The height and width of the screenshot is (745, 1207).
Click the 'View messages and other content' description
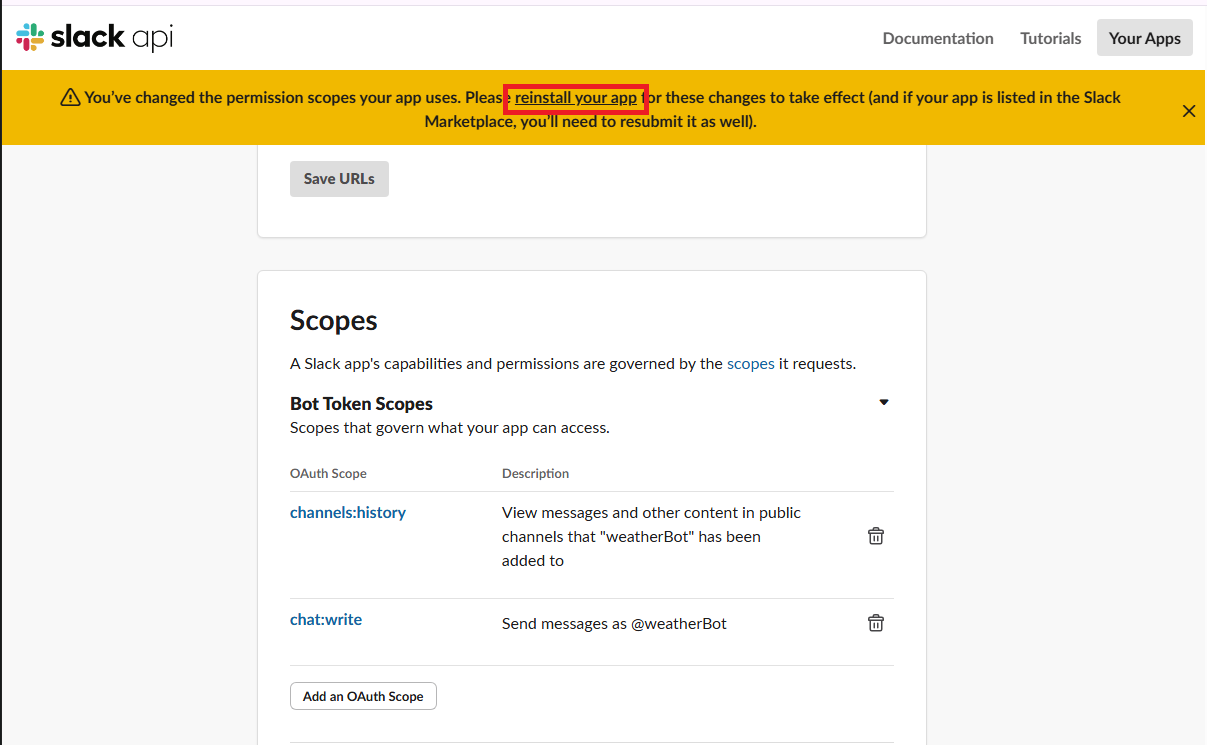(x=652, y=537)
